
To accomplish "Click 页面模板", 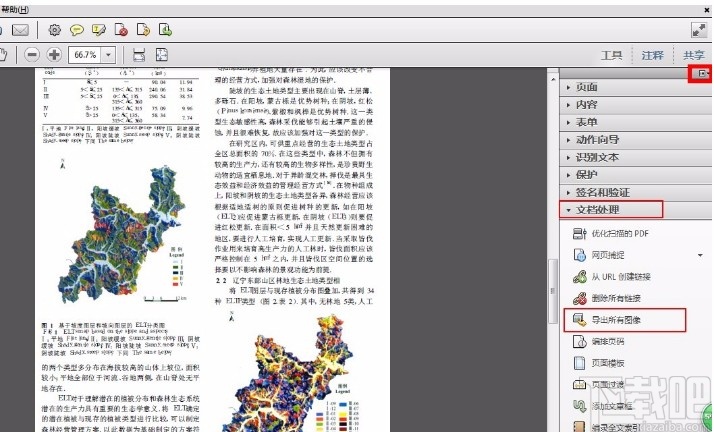I will tap(608, 363).
